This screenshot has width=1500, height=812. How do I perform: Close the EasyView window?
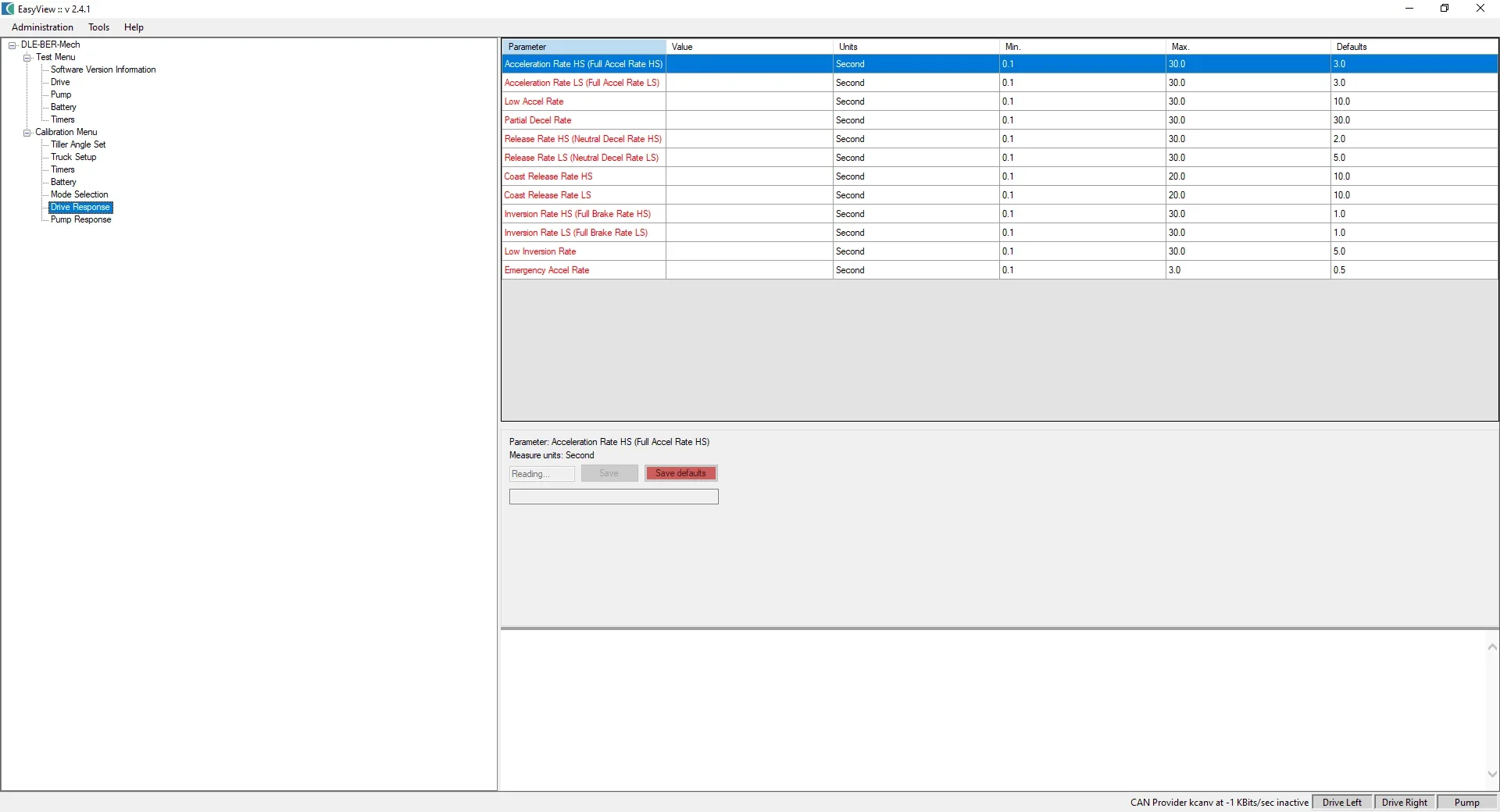[x=1480, y=9]
